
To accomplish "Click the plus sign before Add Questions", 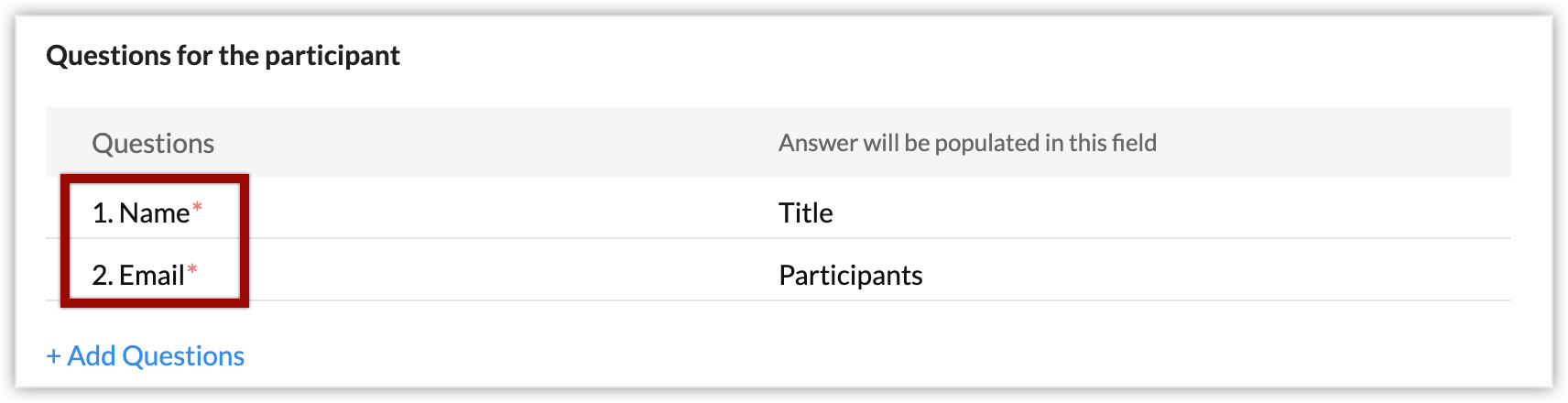I will pos(53,356).
